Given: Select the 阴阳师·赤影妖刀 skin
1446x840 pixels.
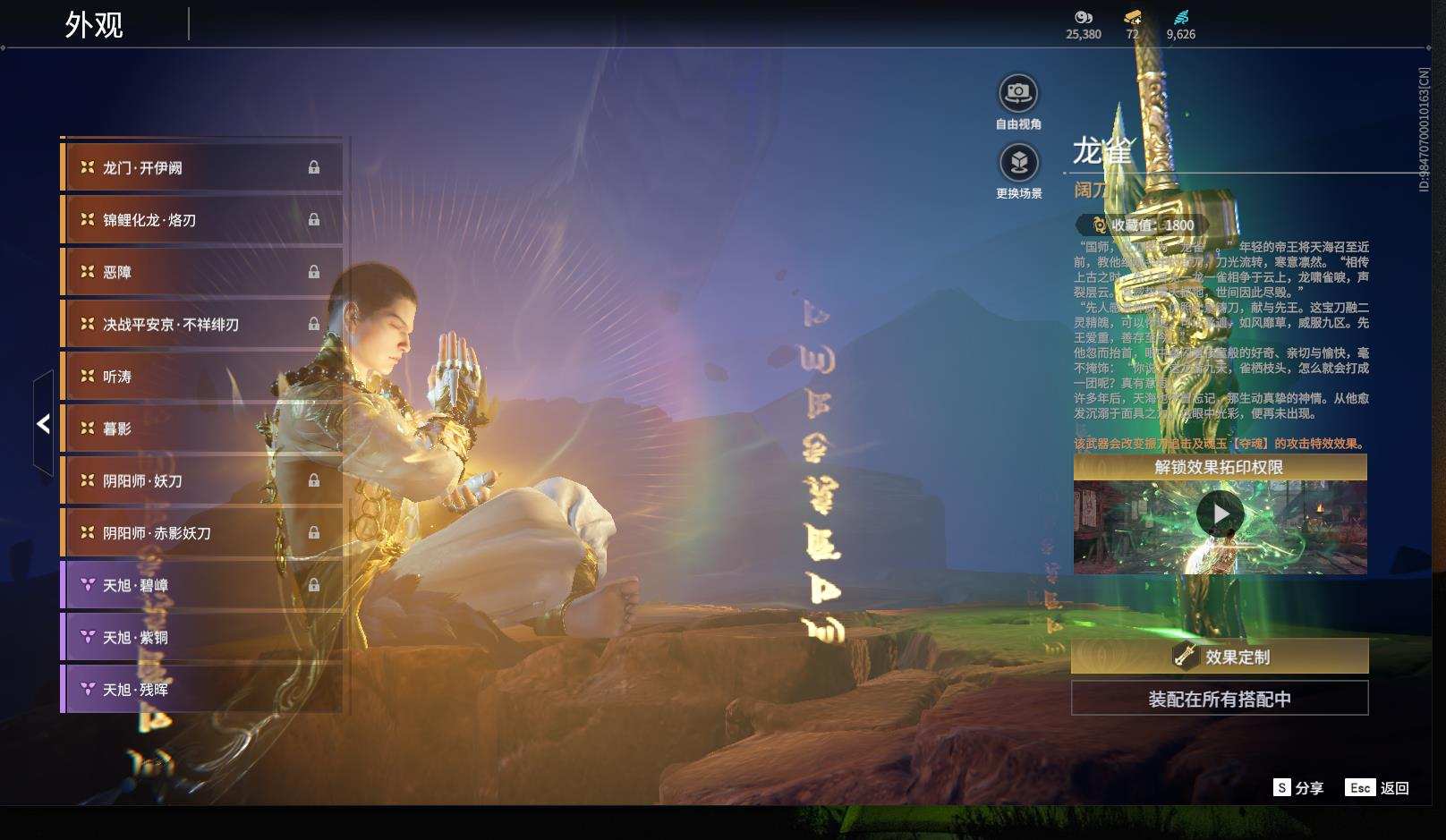Looking at the screenshot, I should coord(201,532).
